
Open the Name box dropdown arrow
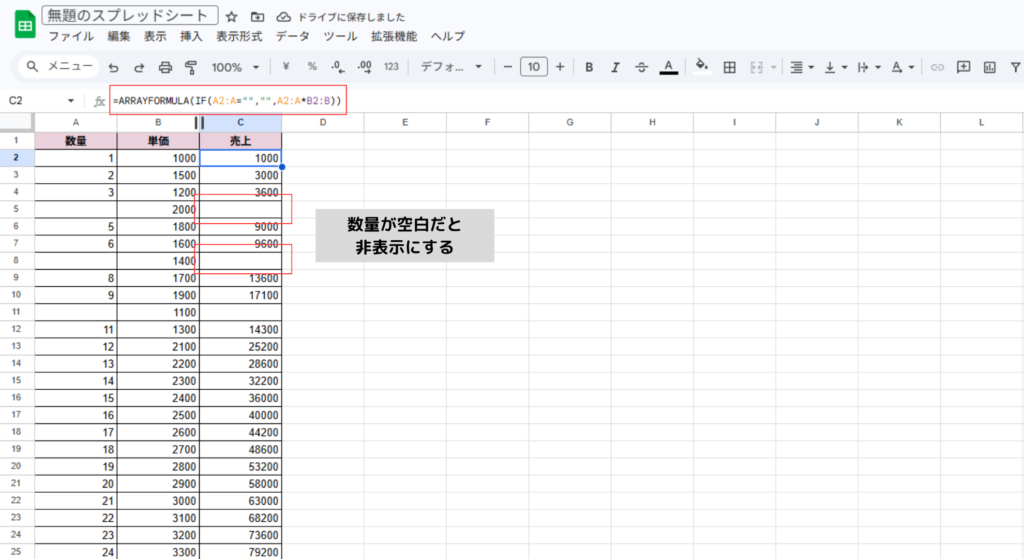pos(71,101)
